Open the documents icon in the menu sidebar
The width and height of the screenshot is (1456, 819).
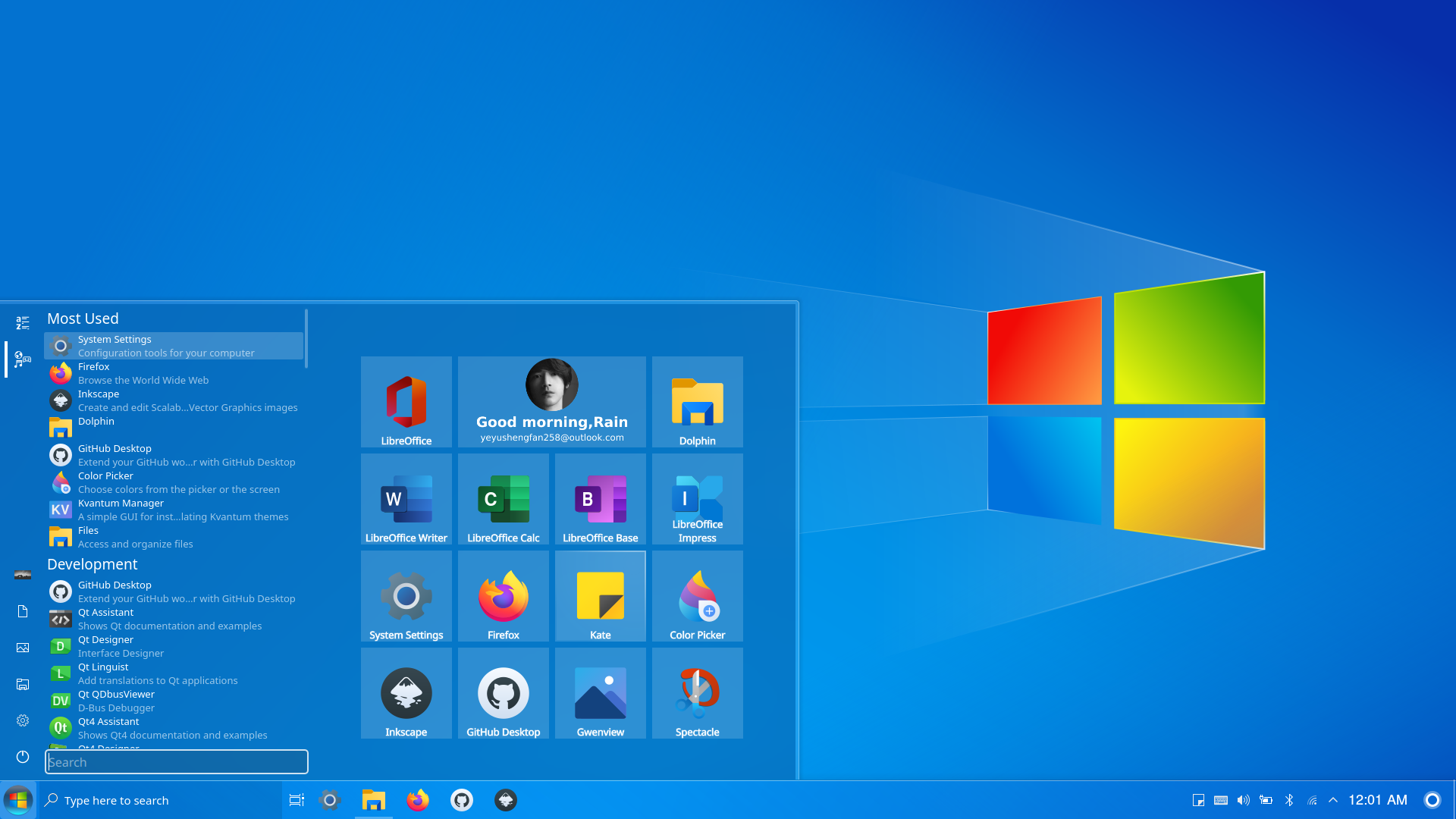(x=23, y=611)
